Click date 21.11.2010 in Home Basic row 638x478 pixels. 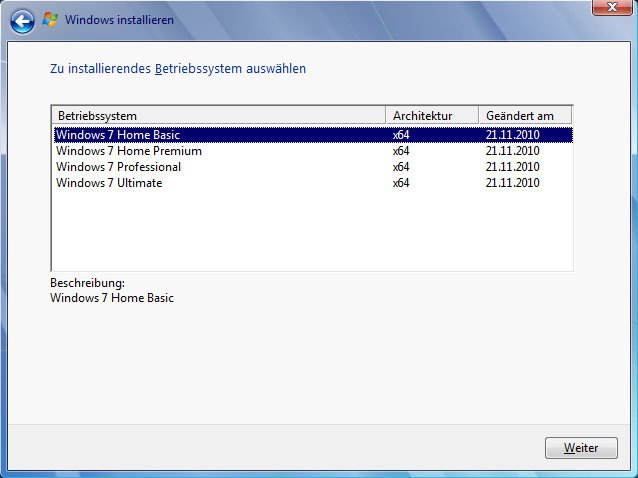click(513, 135)
